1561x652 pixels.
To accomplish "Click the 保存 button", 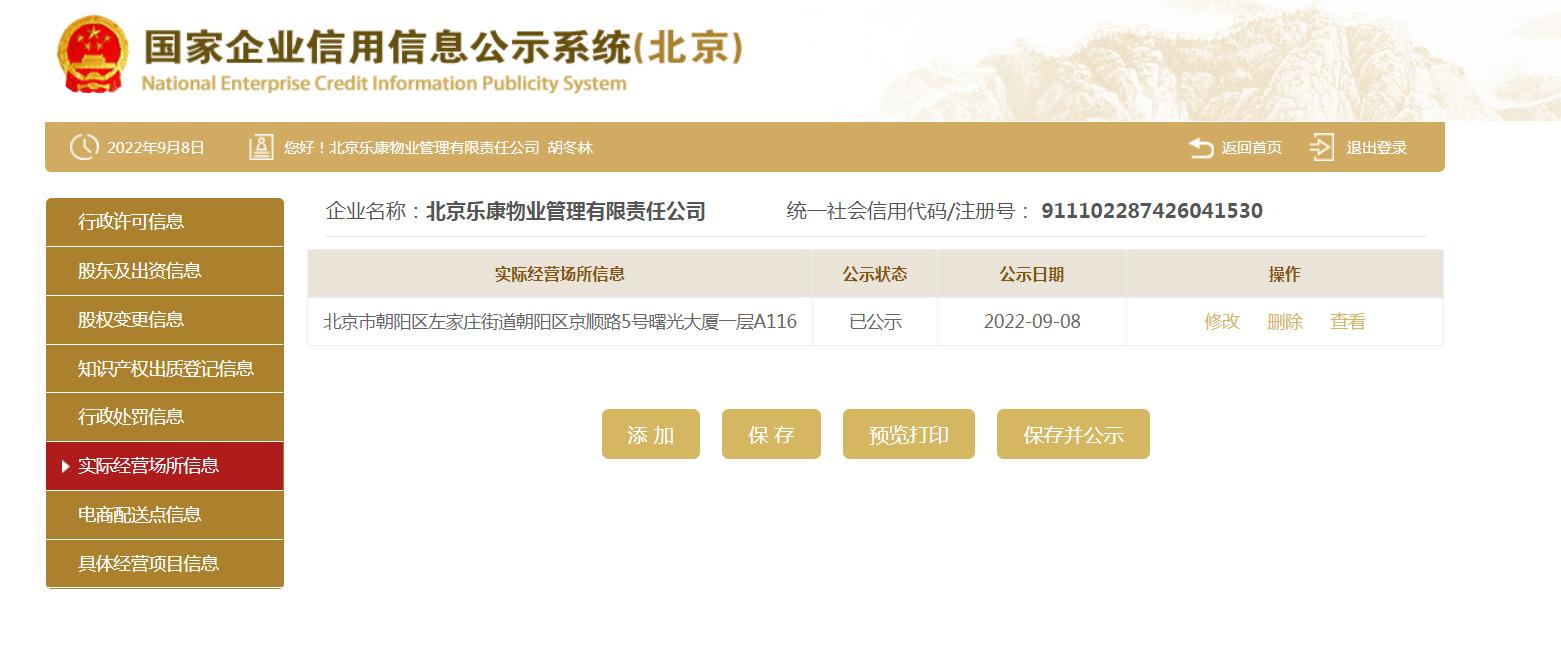I will pos(771,434).
